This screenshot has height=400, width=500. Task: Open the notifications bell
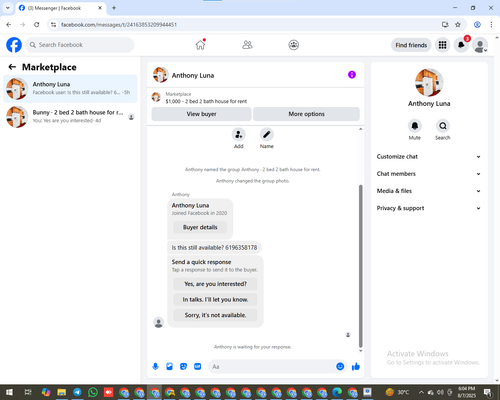coord(461,45)
